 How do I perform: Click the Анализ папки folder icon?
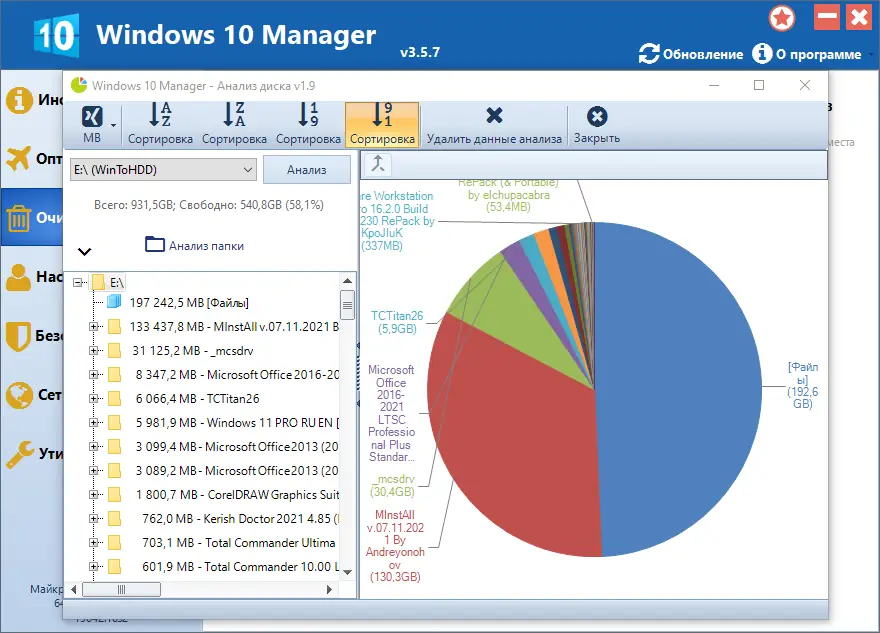[x=155, y=244]
